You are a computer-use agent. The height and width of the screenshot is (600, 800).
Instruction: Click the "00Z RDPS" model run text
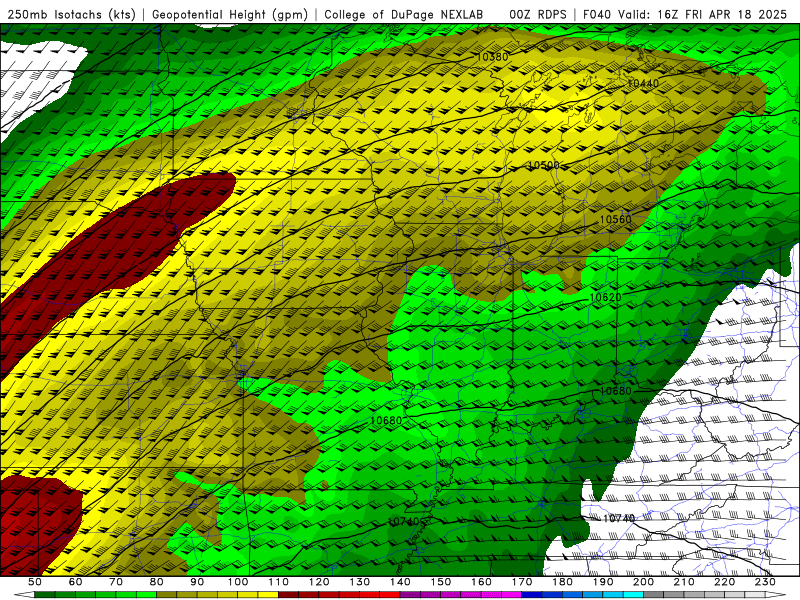(x=538, y=14)
